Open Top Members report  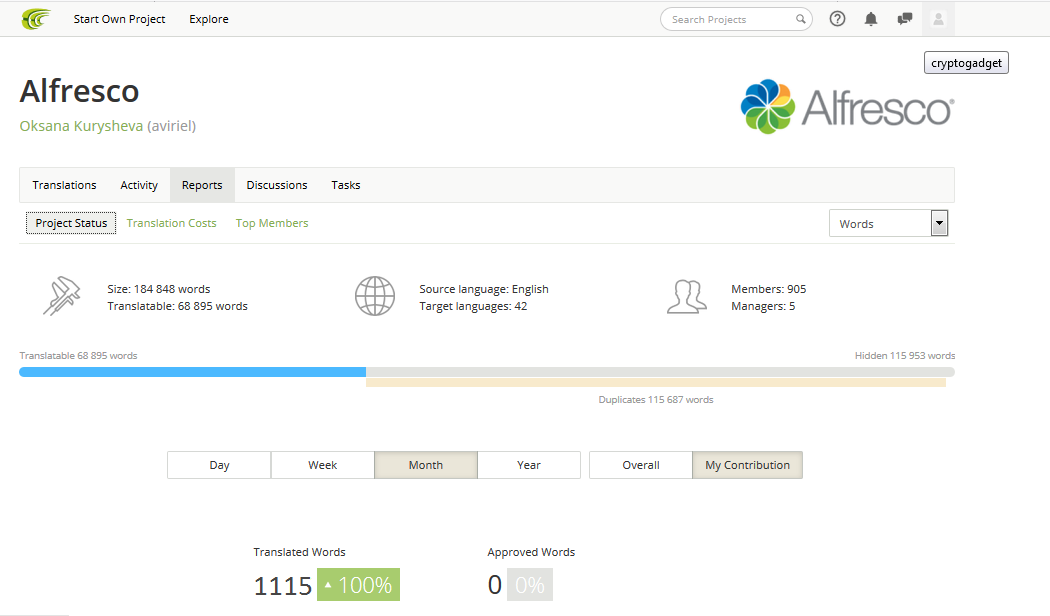(x=272, y=223)
